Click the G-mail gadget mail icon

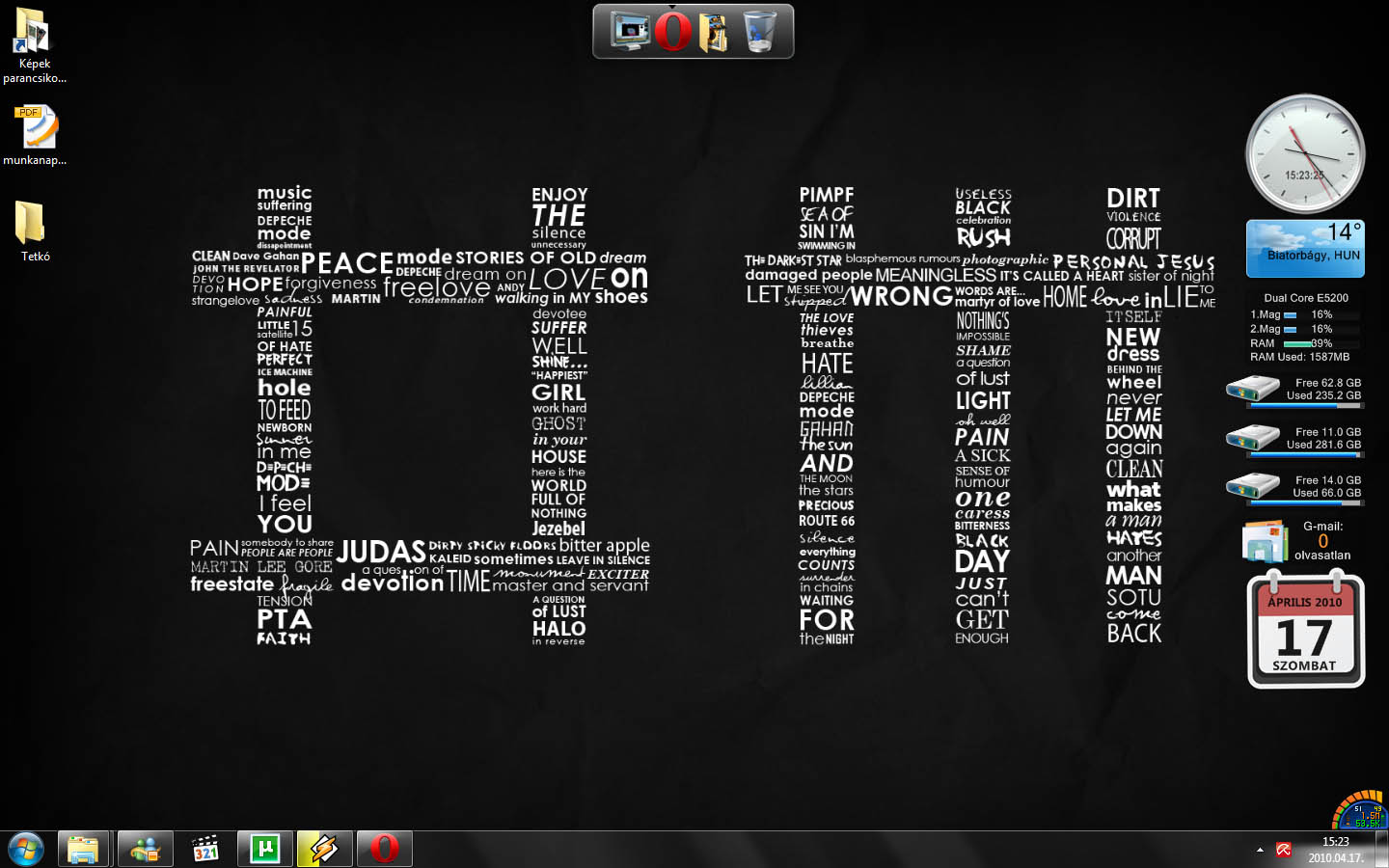[1266, 541]
